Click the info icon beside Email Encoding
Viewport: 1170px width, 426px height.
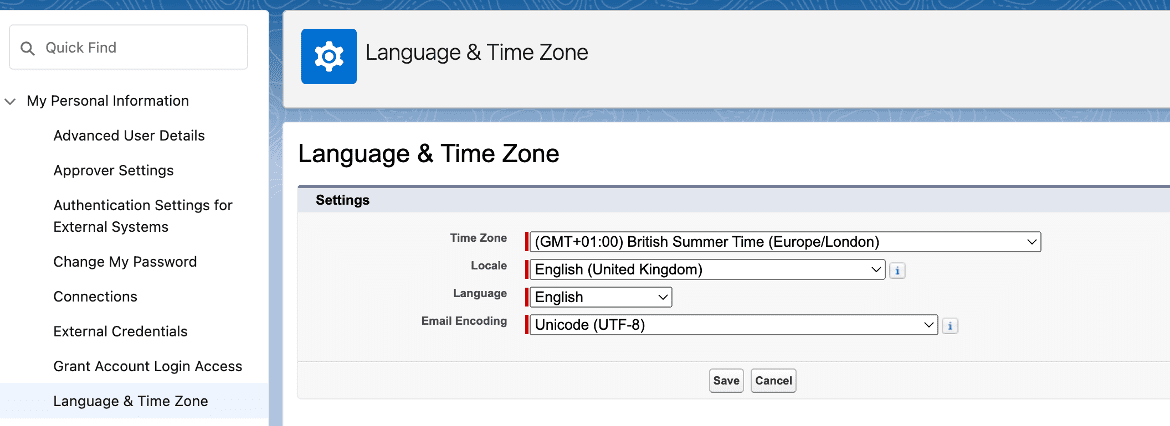click(949, 325)
